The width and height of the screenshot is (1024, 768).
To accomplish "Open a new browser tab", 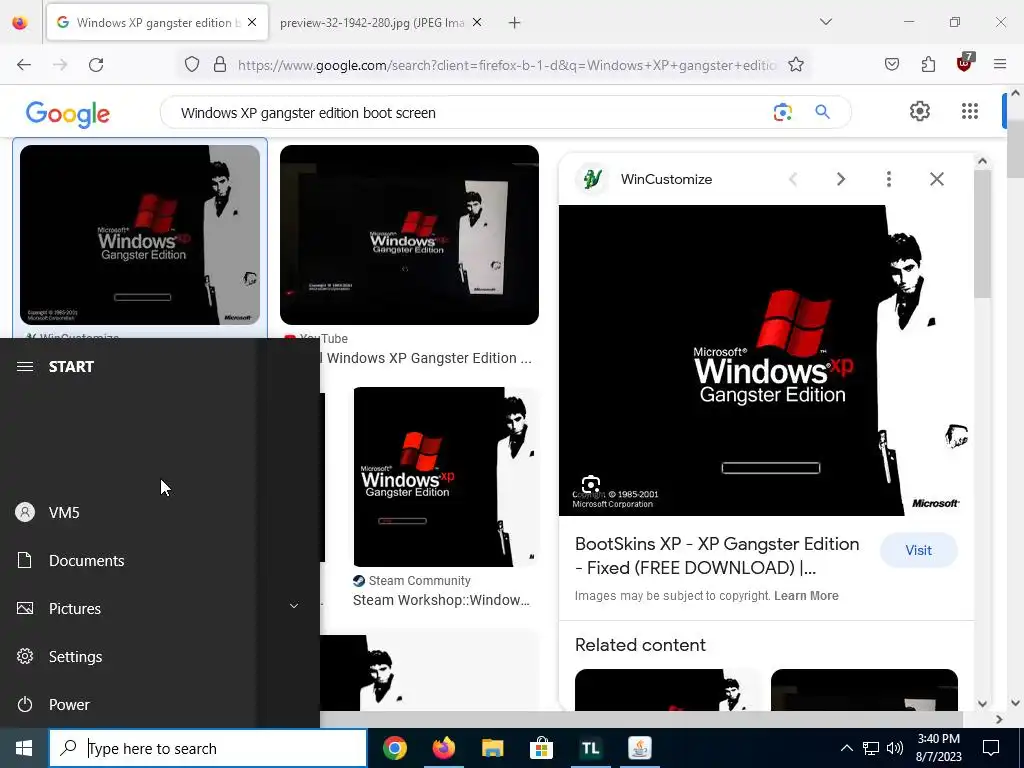I will coord(515,22).
